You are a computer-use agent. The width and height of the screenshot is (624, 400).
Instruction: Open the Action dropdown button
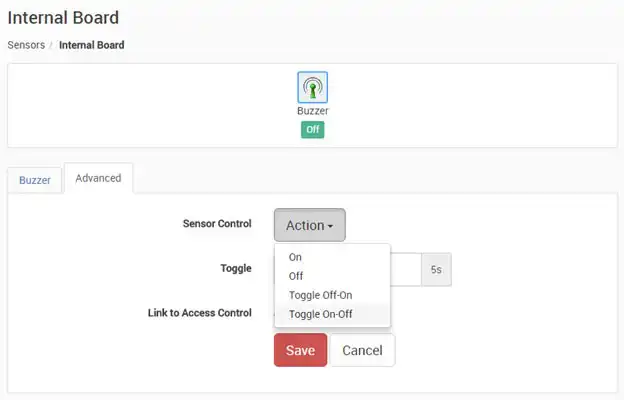pos(310,225)
